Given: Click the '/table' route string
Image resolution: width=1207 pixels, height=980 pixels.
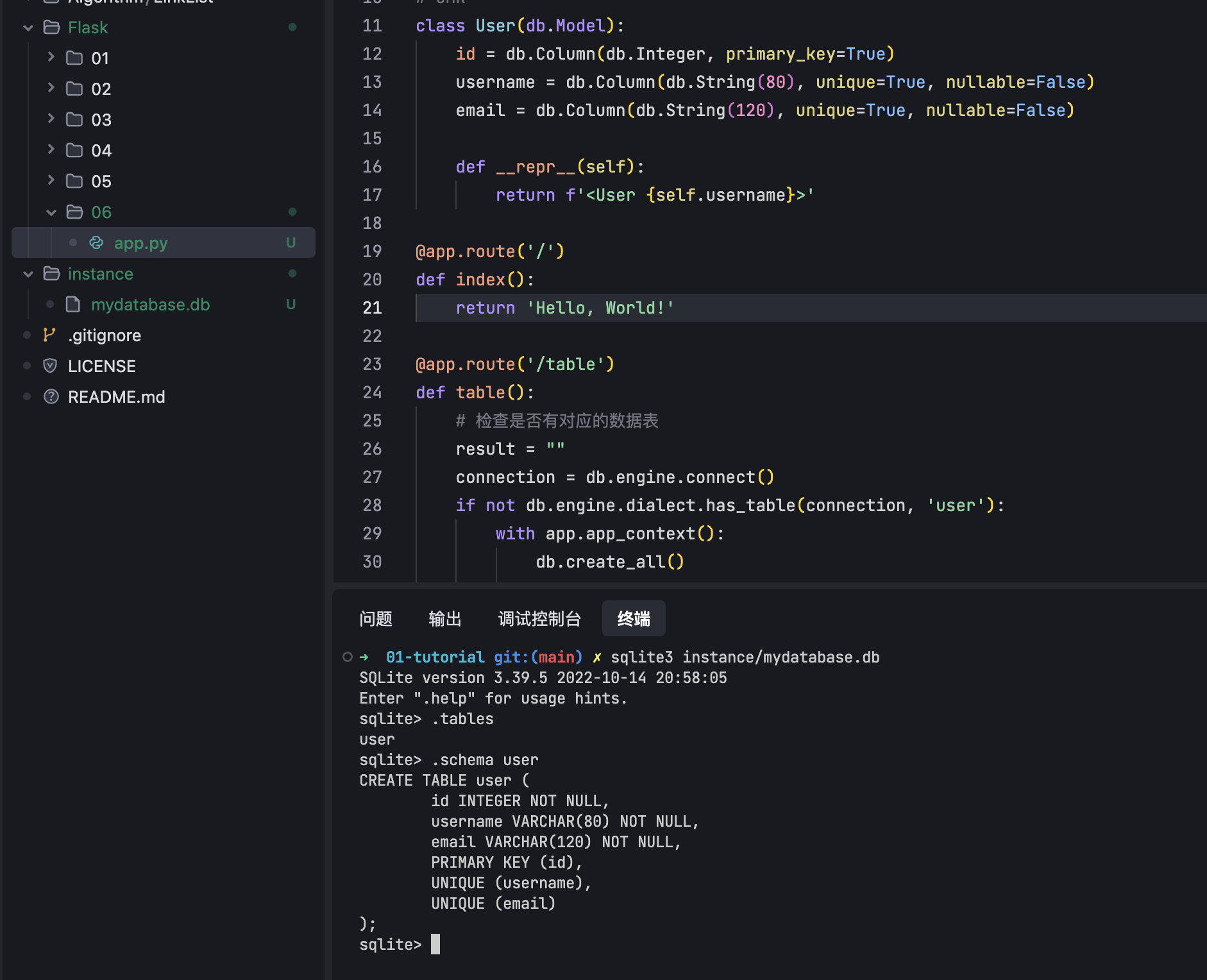Looking at the screenshot, I should point(566,364).
